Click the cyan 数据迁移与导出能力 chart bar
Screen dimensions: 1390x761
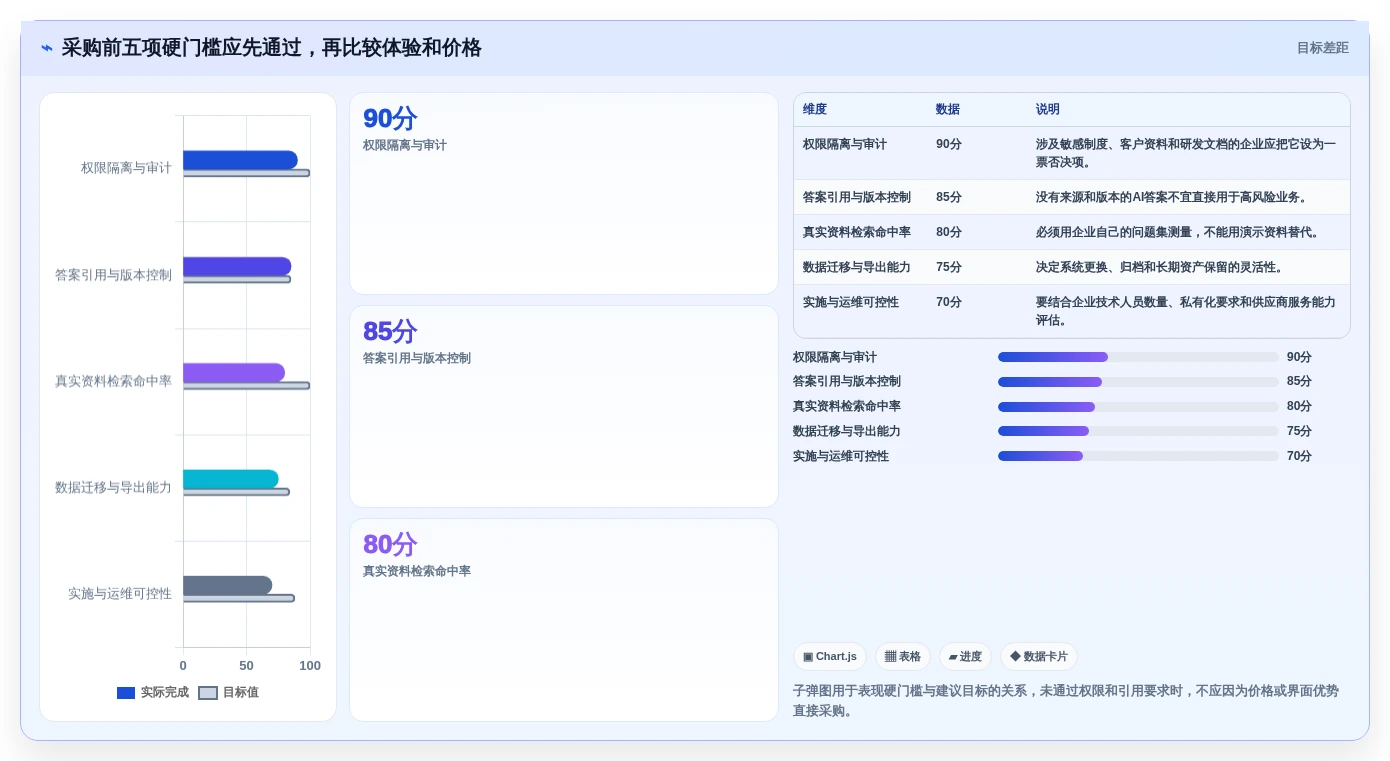[231, 479]
